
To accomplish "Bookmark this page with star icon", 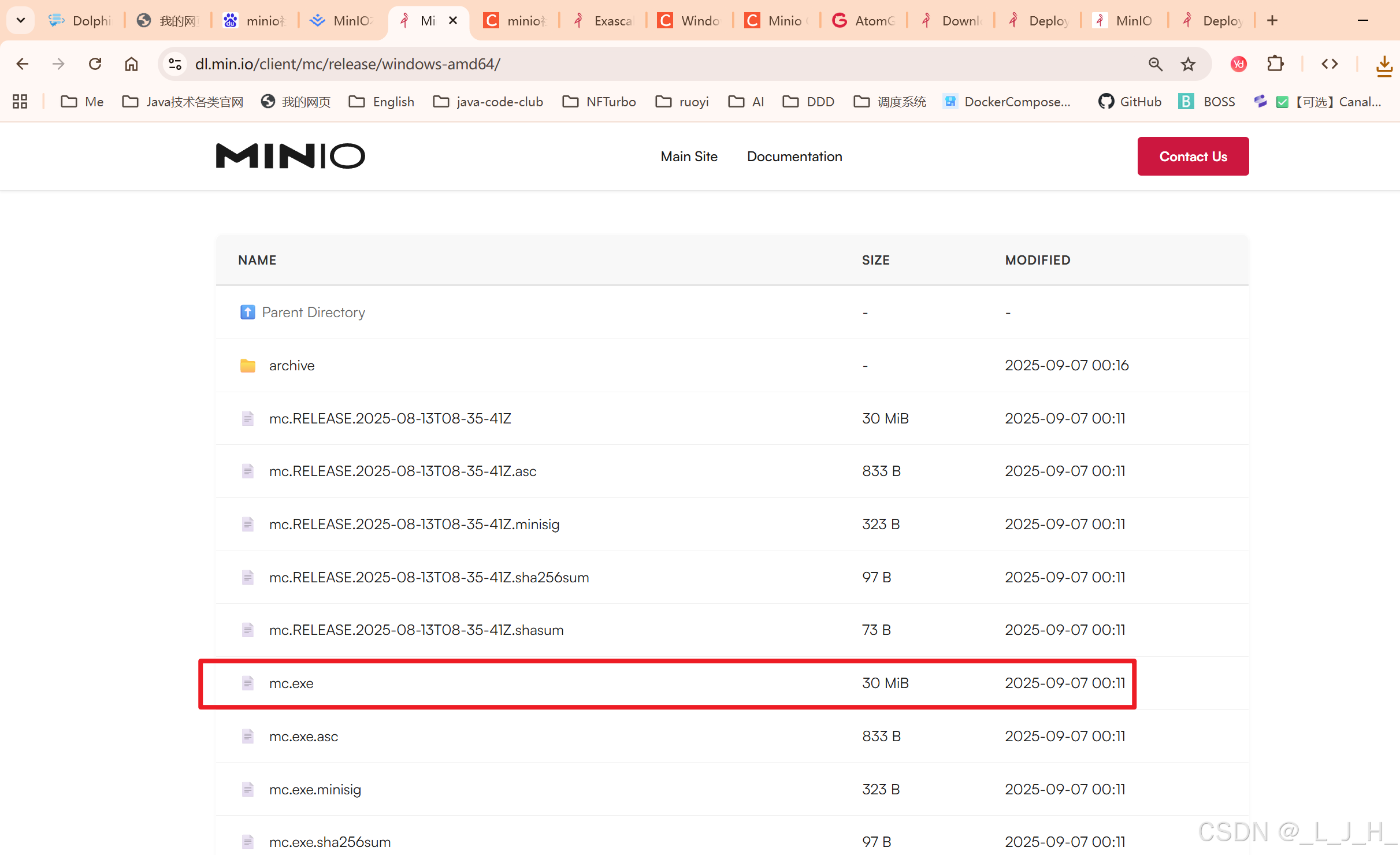I will click(1188, 64).
